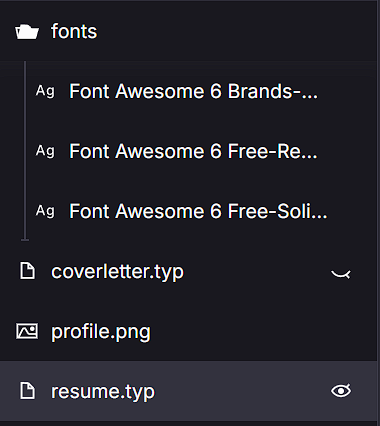Click the image icon beside profile.png

click(27, 331)
